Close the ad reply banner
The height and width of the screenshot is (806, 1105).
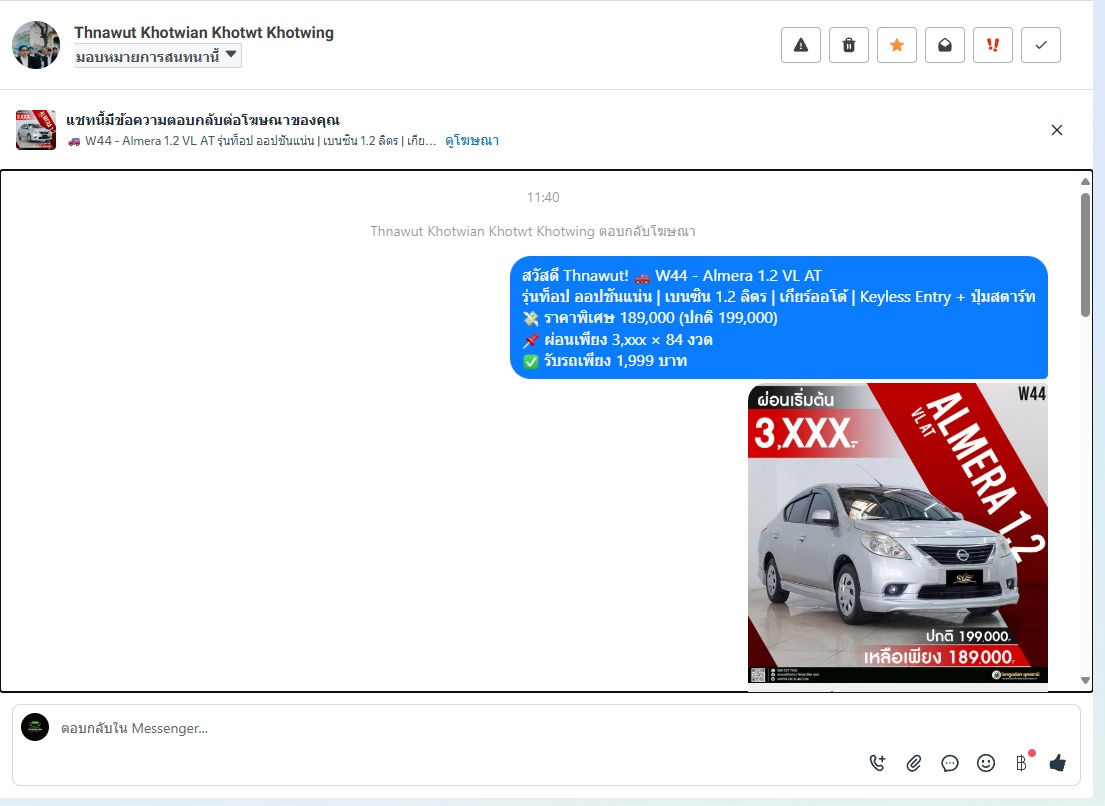[x=1056, y=130]
